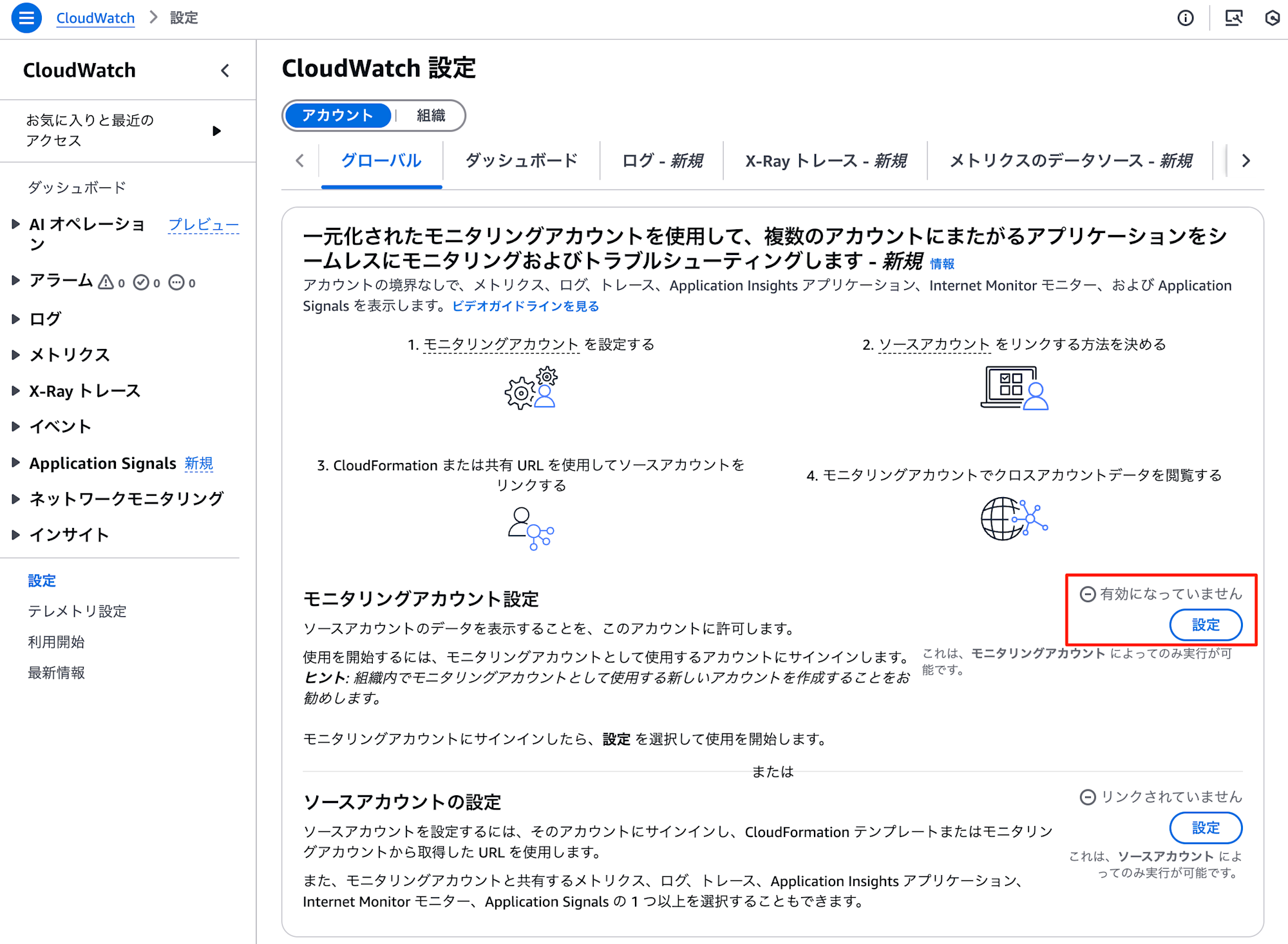Click the globe cross-account data illustration
Screen dimensions: 1288x944
[1014, 518]
